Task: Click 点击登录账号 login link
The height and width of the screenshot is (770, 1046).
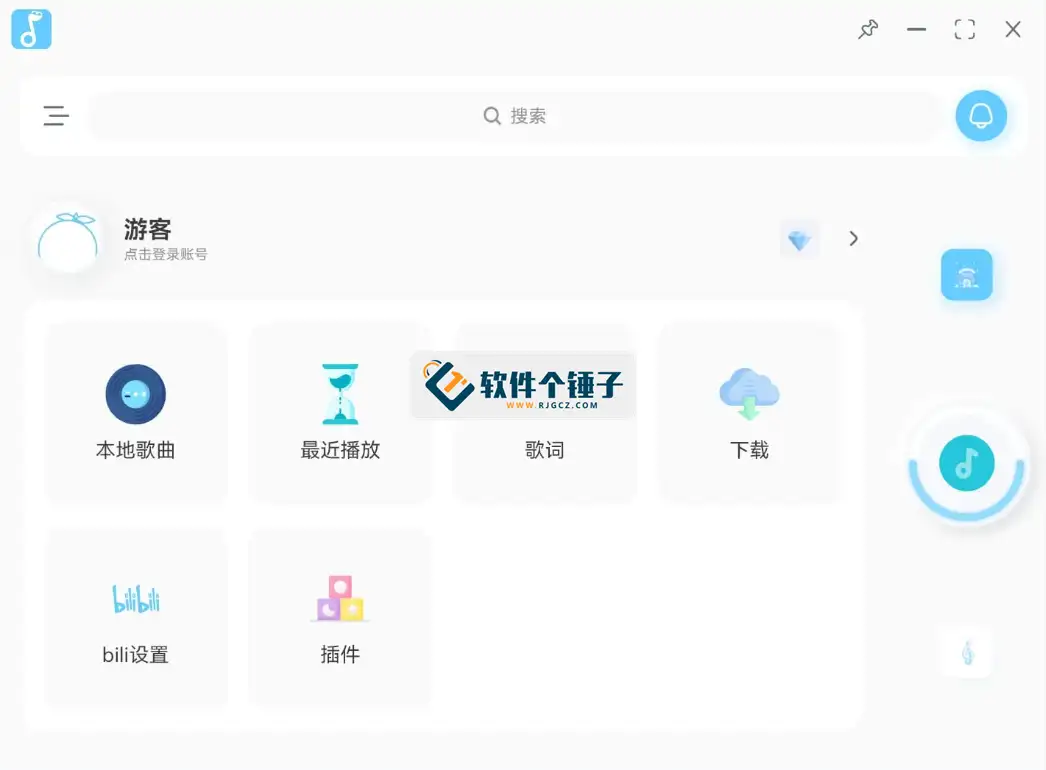Action: tap(166, 255)
